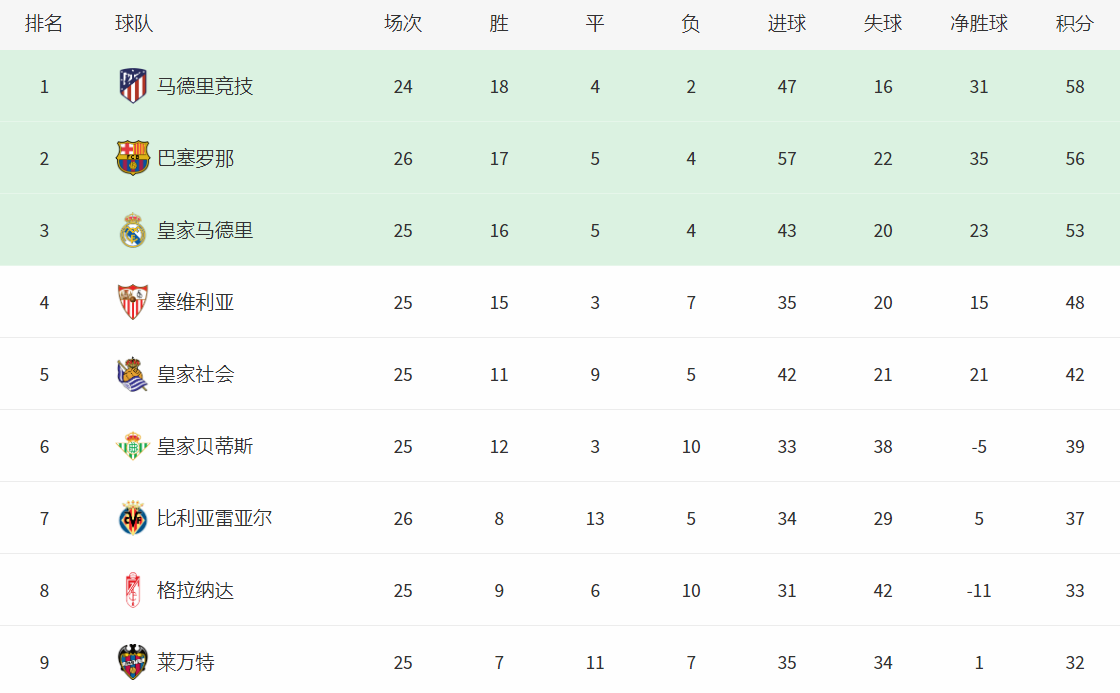This screenshot has width=1120, height=693.
Task: Click the Real Madrid club crest
Action: click(133, 231)
